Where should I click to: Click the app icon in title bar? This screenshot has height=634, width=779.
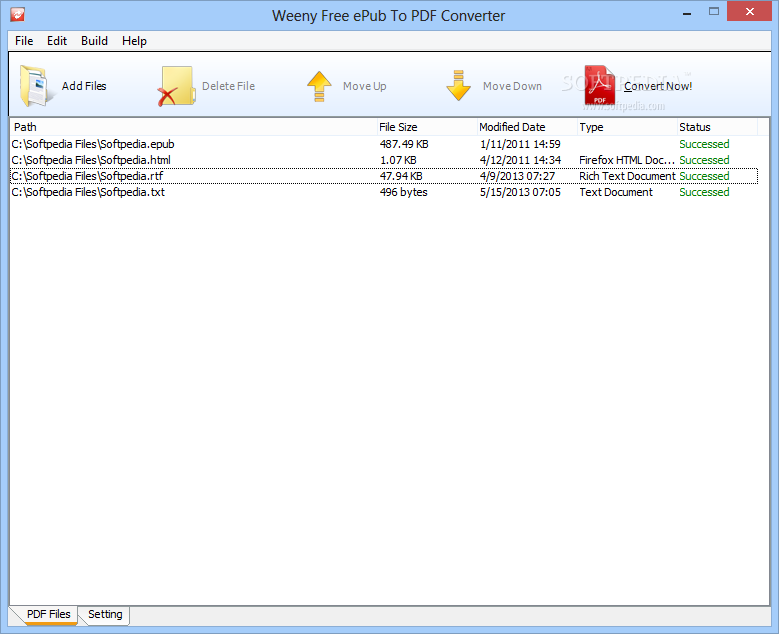coord(18,14)
